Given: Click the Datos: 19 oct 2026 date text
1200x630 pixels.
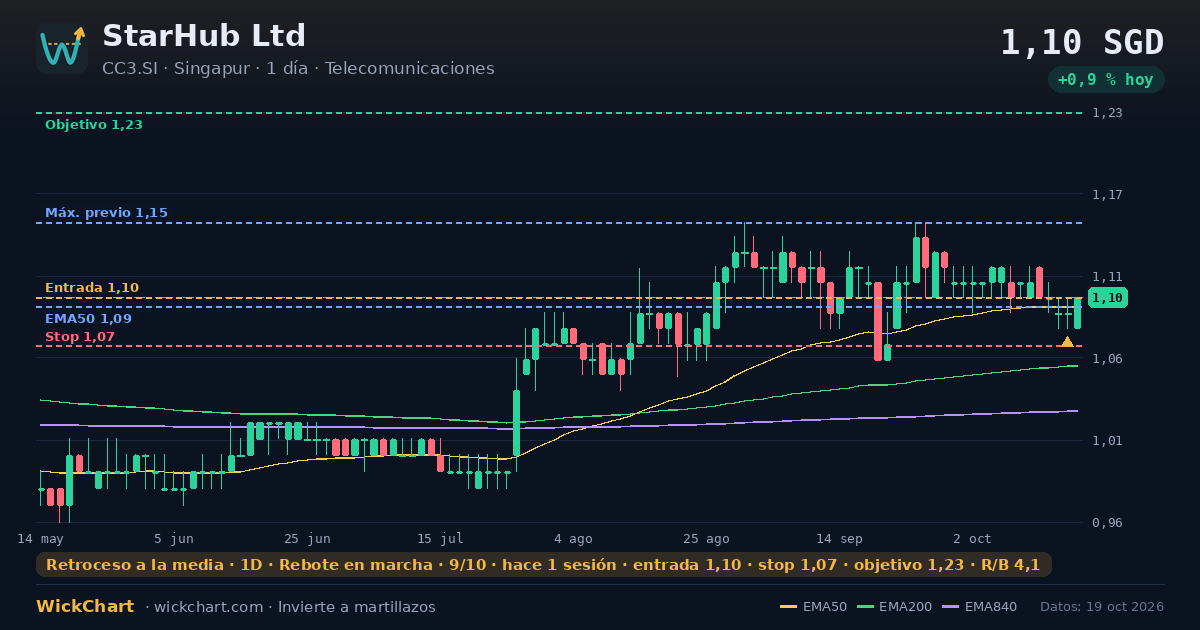Looking at the screenshot, I should pos(1102,607).
